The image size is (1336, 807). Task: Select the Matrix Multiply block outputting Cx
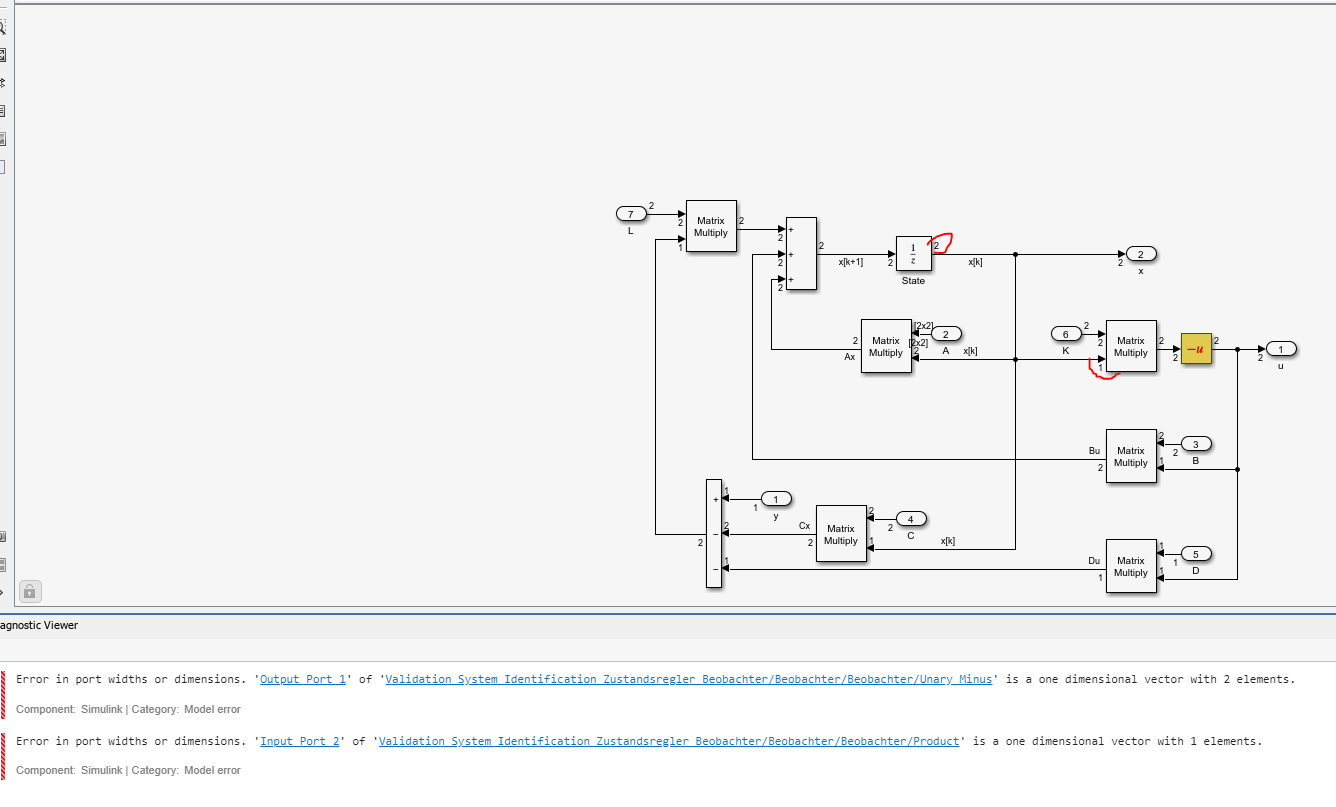pyautogui.click(x=841, y=534)
